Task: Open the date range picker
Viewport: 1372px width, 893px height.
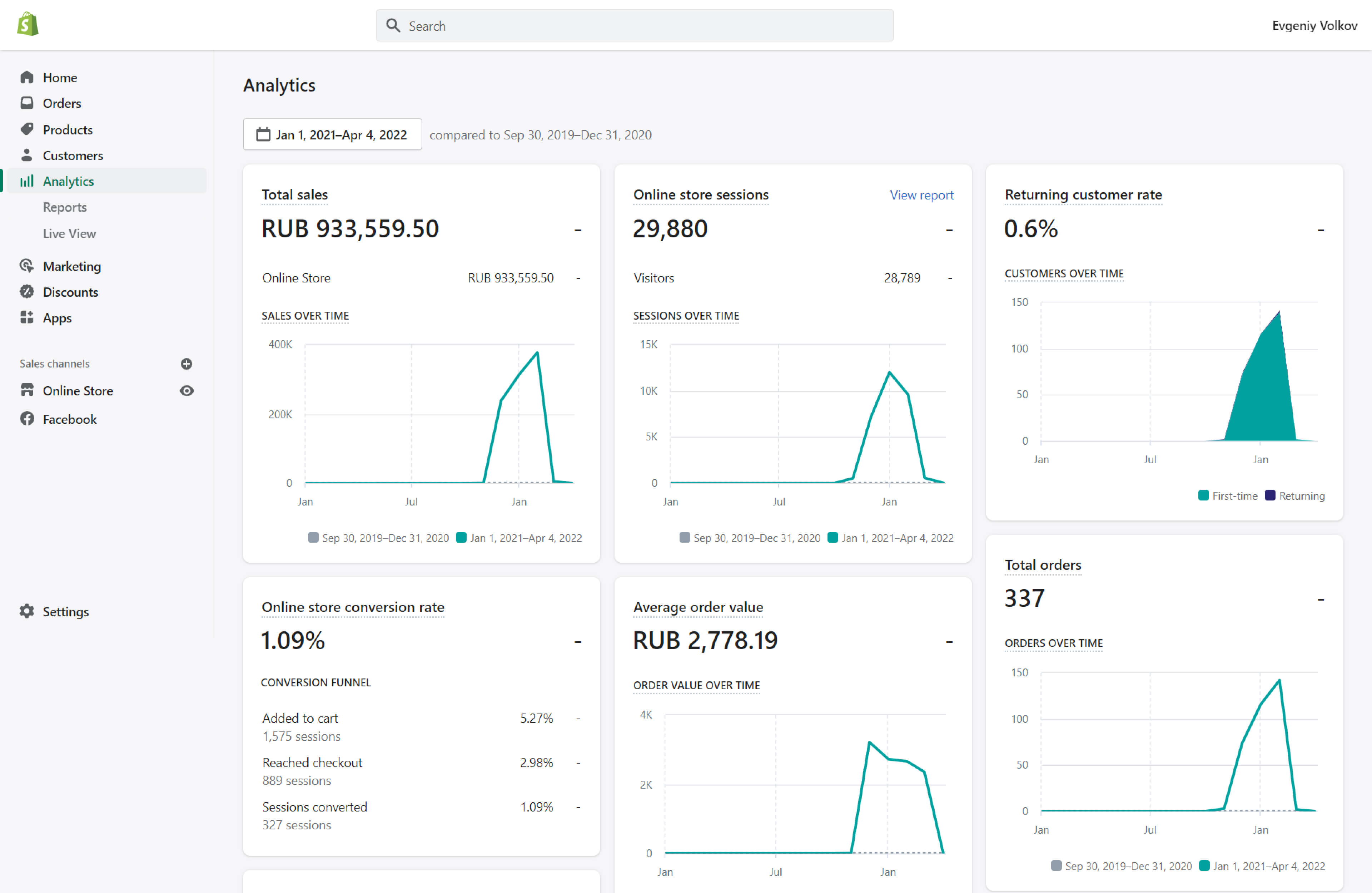Action: pyautogui.click(x=332, y=134)
